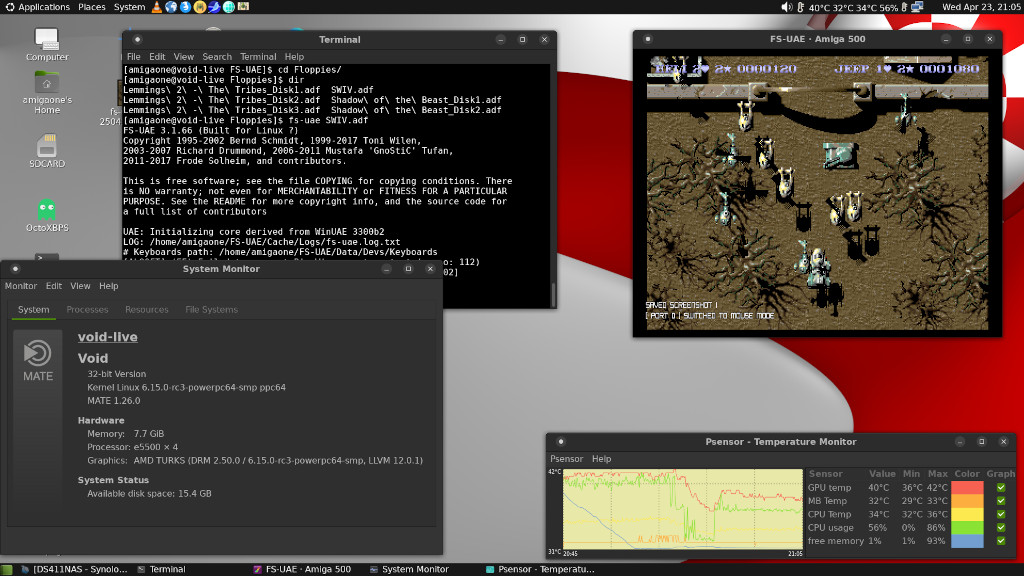The image size is (1024, 576).
Task: Pick the MB Temp orange color swatch
Action: pos(967,501)
